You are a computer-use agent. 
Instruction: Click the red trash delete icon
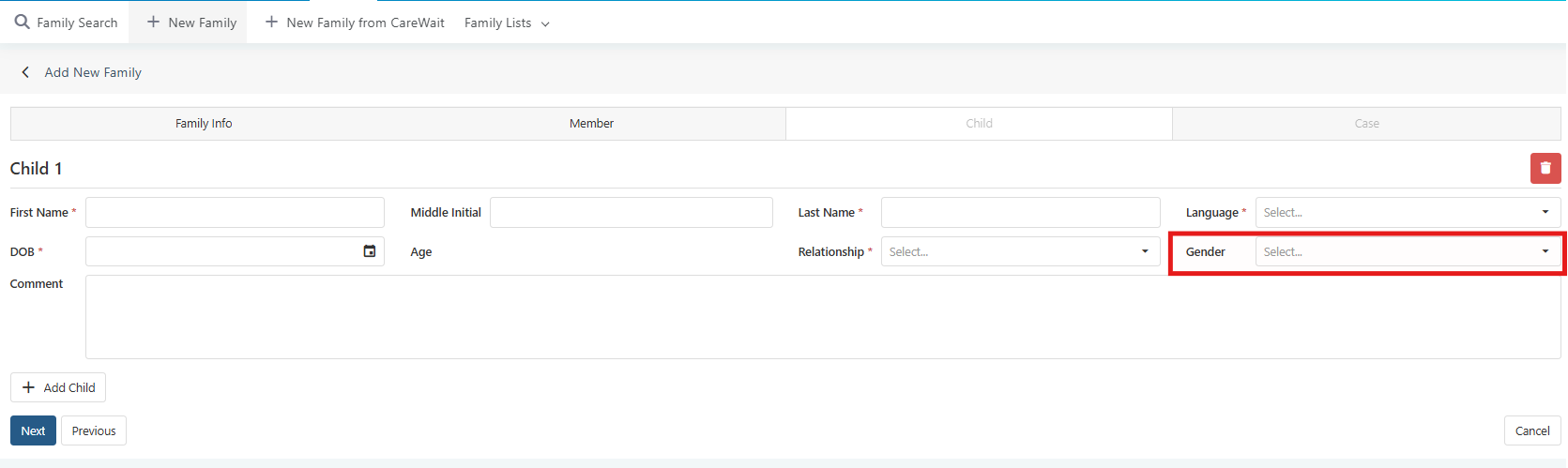point(1545,168)
